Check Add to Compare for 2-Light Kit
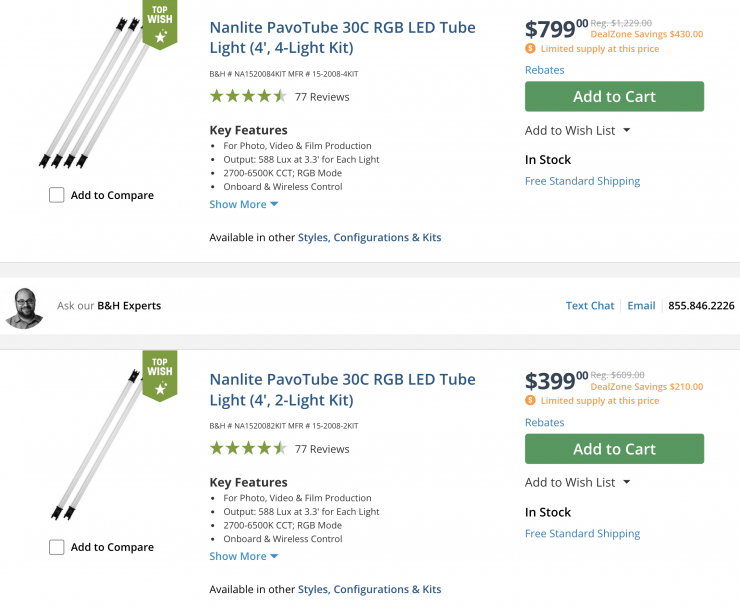 [x=57, y=547]
